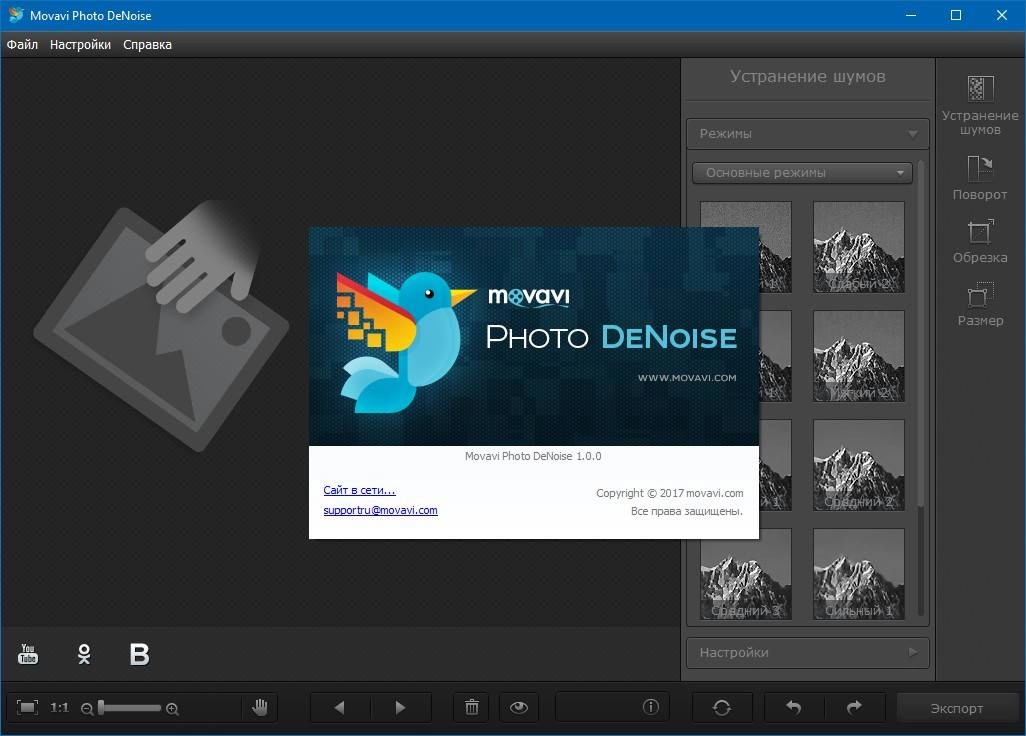This screenshot has height=736, width=1026.
Task: Open Movavi's YouTube channel icon
Action: [x=27, y=654]
